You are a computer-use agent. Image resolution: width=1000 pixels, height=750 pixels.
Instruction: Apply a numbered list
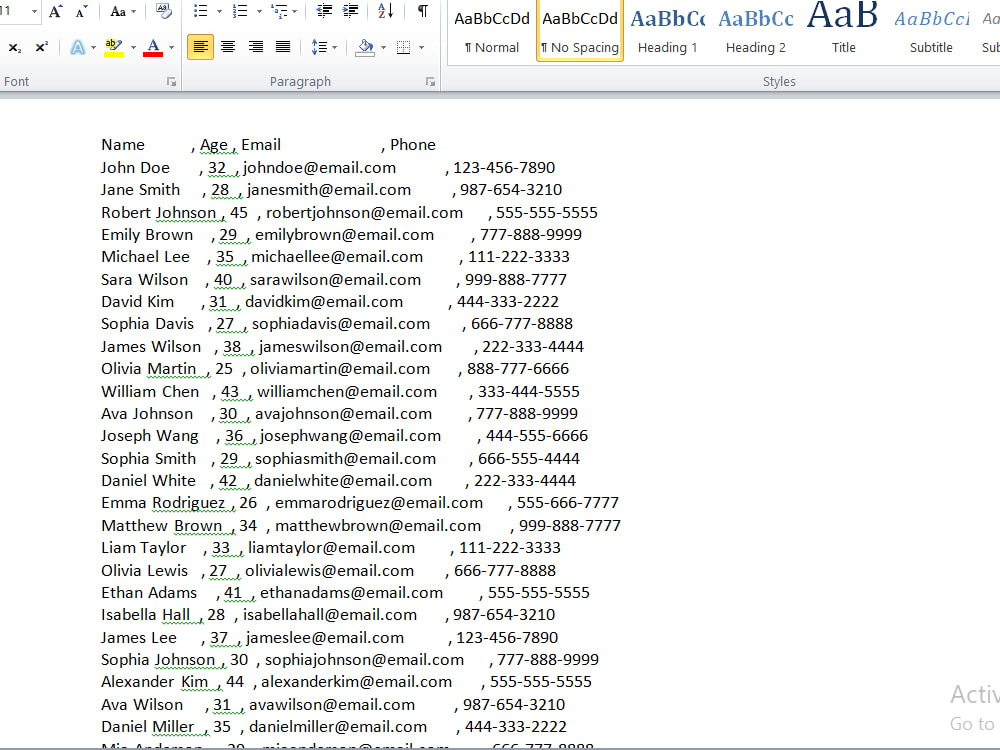click(x=240, y=11)
